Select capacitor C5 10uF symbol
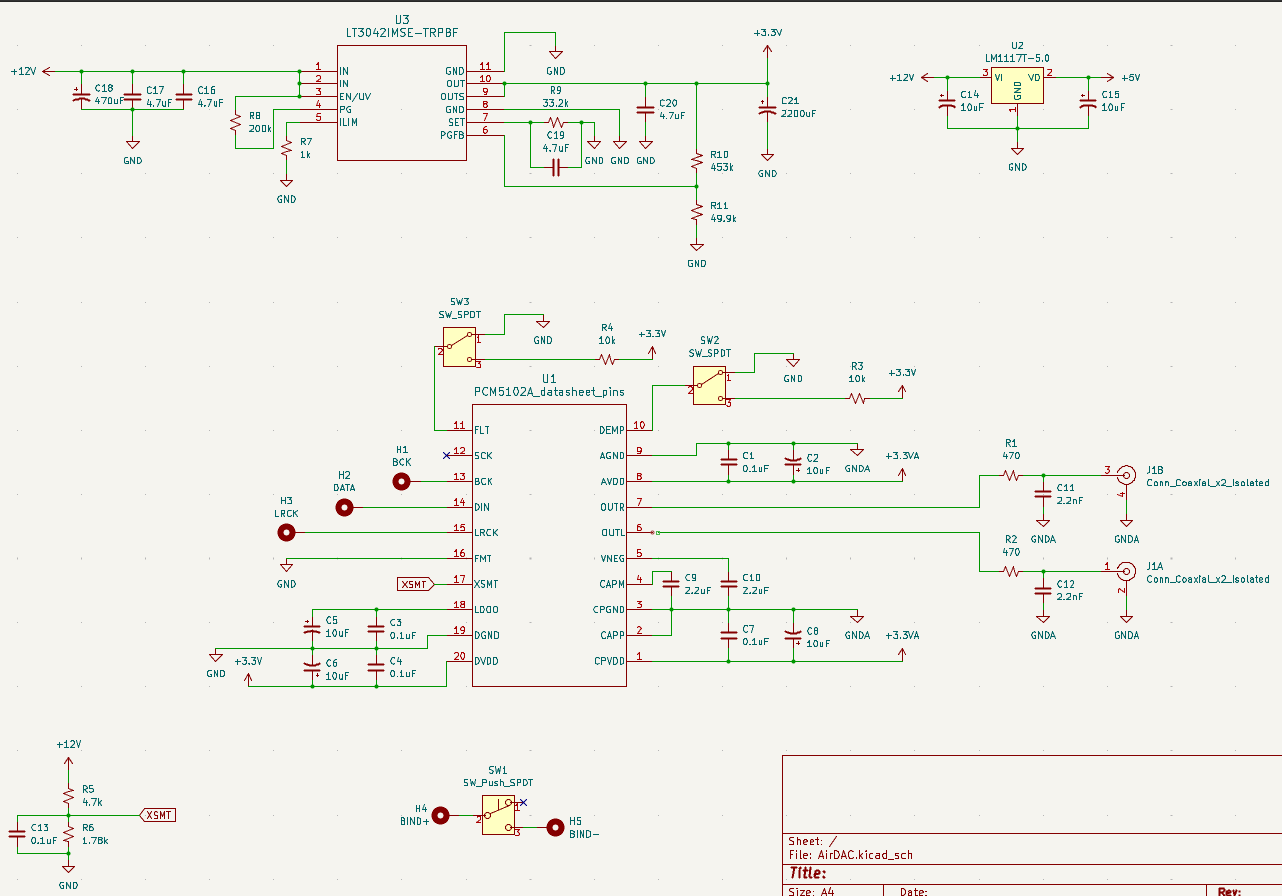The image size is (1282, 896). point(312,629)
